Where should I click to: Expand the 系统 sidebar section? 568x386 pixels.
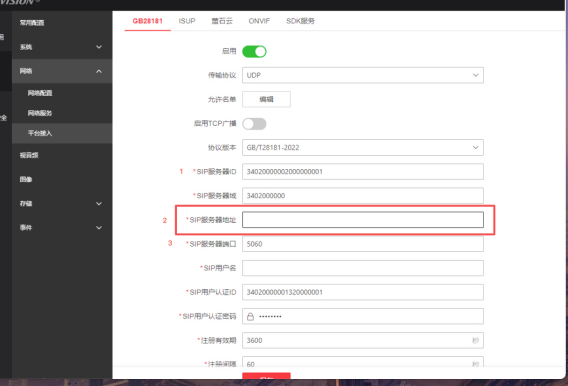tap(62, 47)
